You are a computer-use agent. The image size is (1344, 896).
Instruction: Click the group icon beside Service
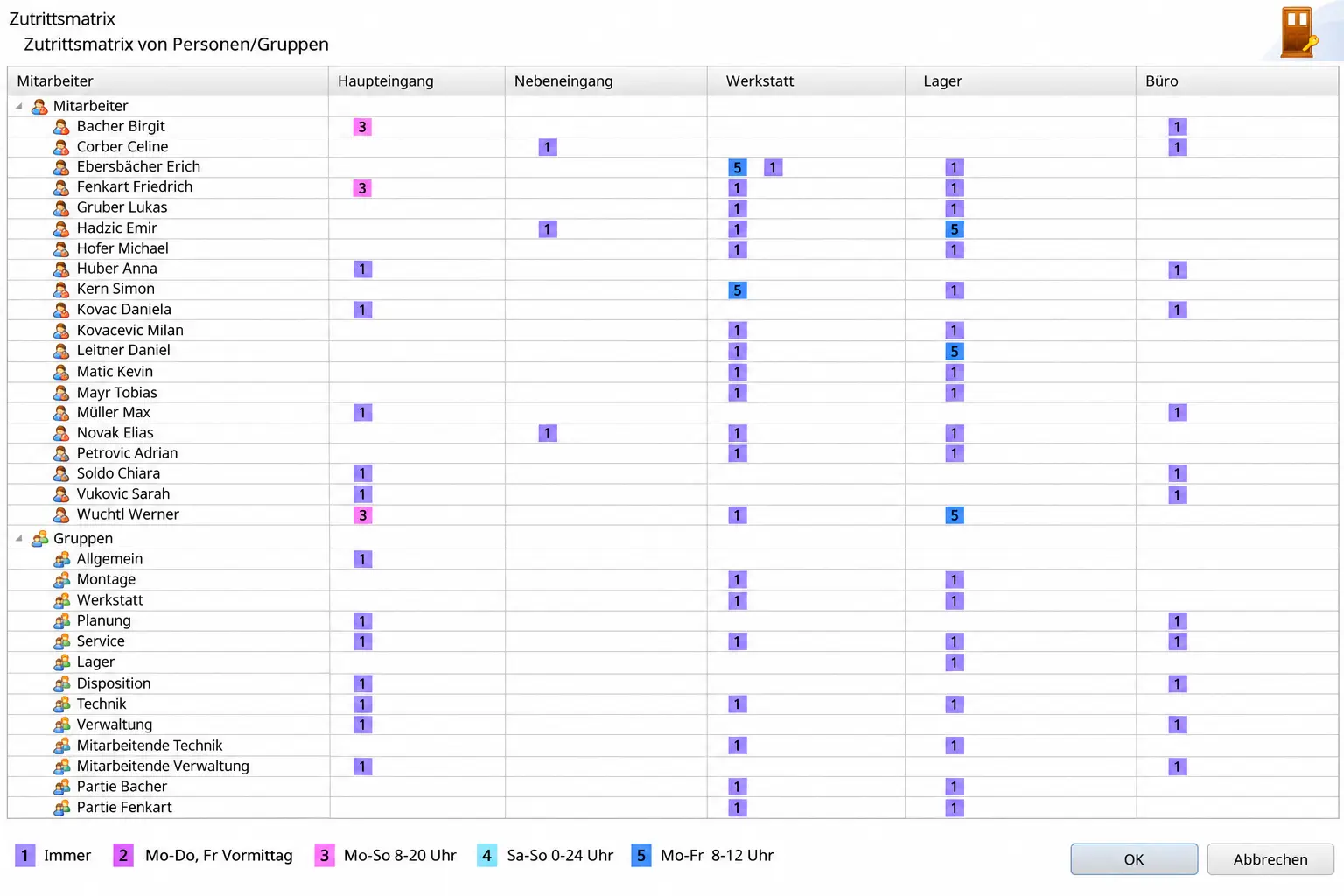(61, 641)
